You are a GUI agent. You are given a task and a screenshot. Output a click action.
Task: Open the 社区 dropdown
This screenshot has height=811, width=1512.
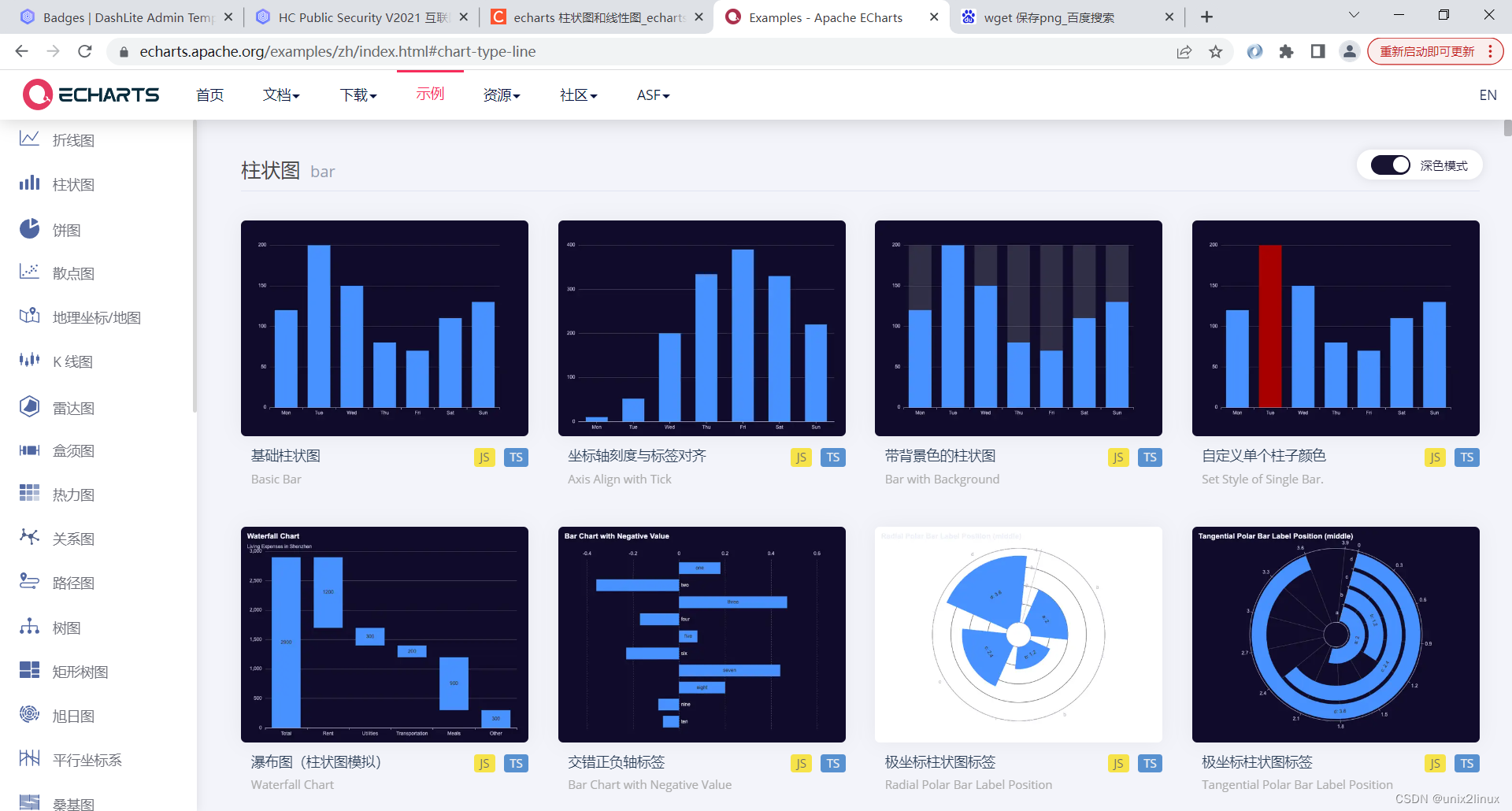click(x=579, y=95)
